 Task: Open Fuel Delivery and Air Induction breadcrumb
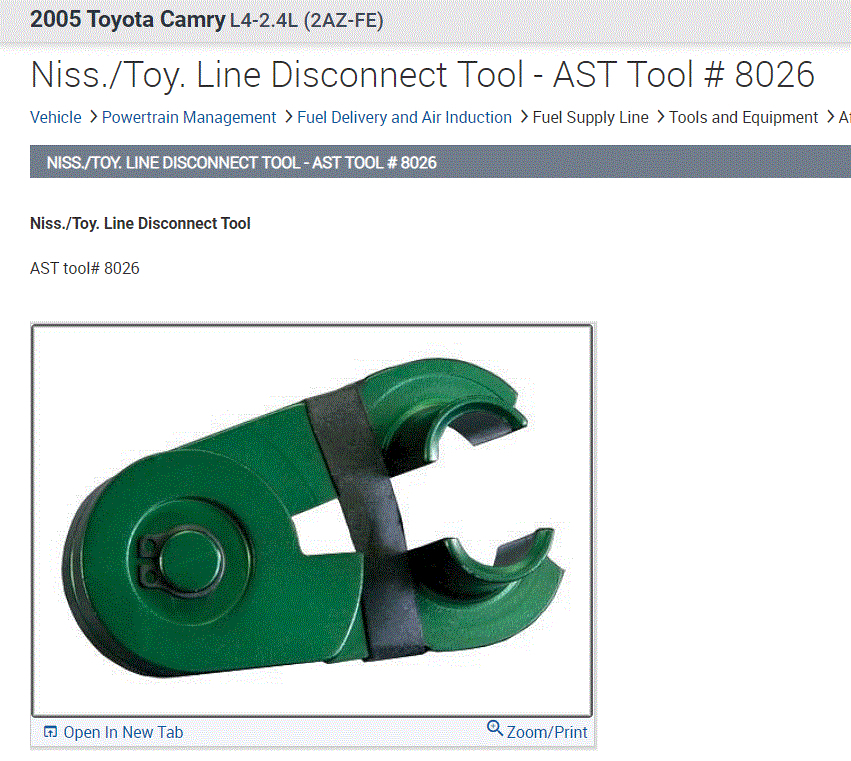pyautogui.click(x=404, y=117)
